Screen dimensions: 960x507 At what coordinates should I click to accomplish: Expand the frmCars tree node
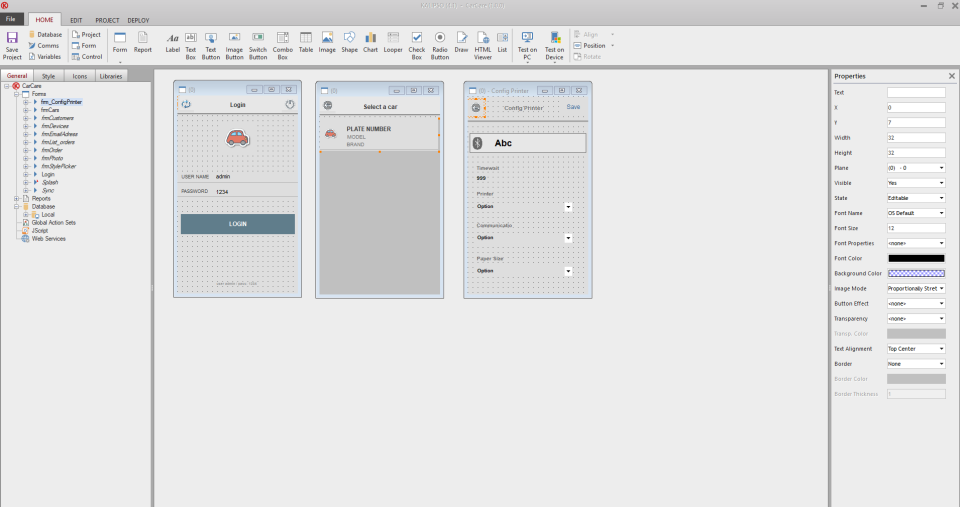tap(26, 110)
